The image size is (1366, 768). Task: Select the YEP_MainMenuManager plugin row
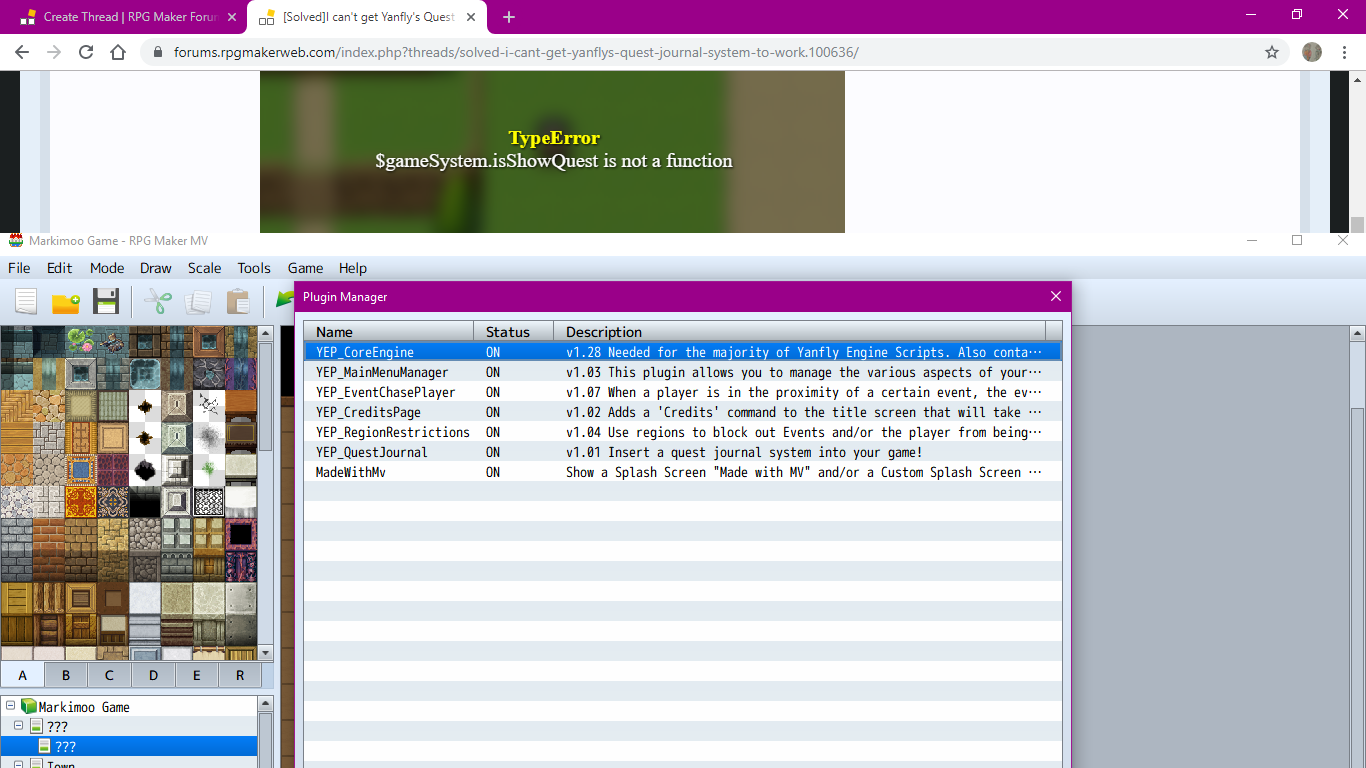pos(682,372)
